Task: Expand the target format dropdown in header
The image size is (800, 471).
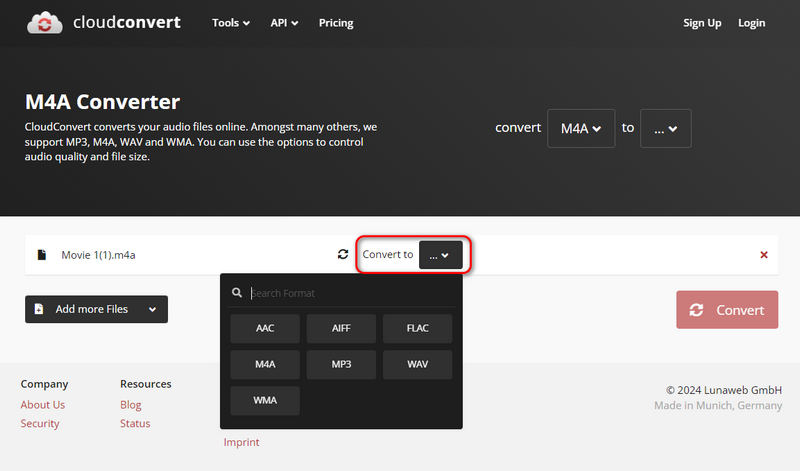Action: point(665,128)
